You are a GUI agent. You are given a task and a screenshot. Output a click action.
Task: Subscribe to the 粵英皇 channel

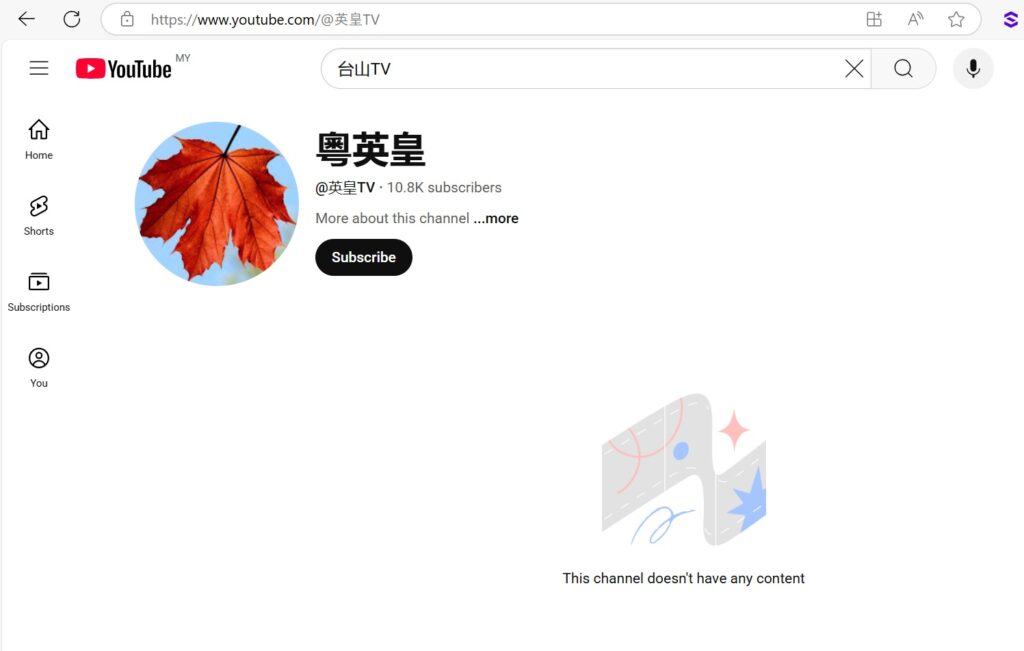(x=364, y=257)
